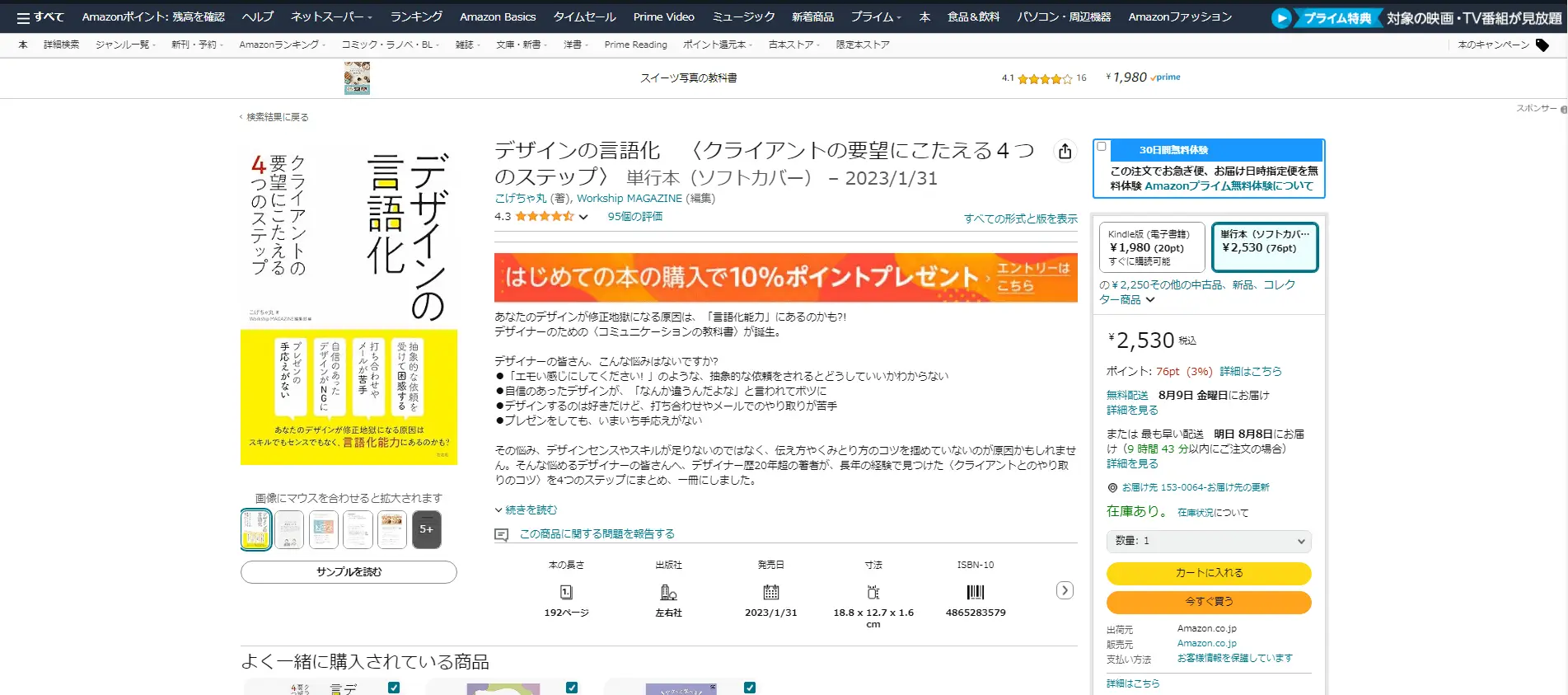Select the 5+ more images thumbnail
Viewport: 1568px width, 695px height.
[x=426, y=529]
